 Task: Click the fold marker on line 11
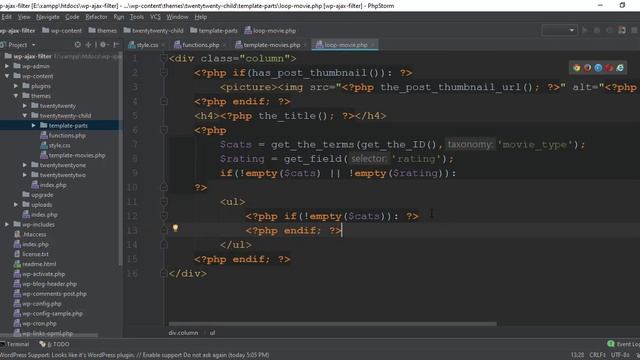click(164, 202)
